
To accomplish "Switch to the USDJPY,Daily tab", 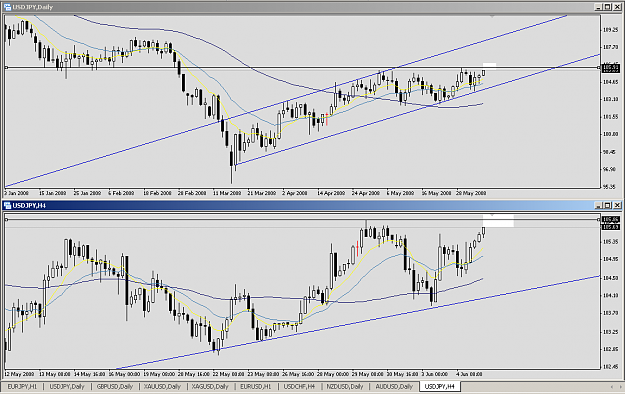I will 67,386.
